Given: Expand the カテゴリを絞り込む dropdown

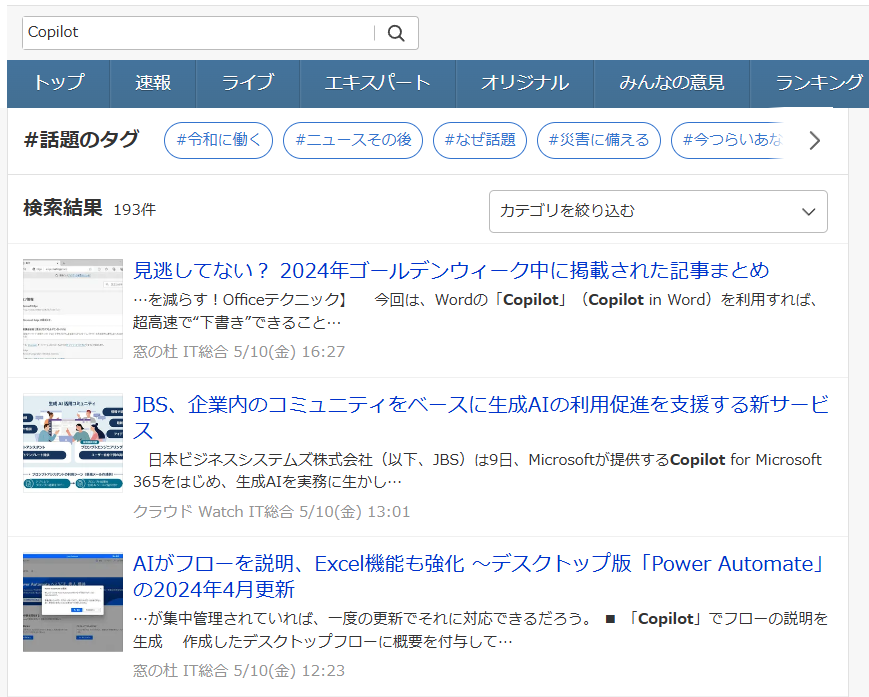Looking at the screenshot, I should tap(658, 212).
